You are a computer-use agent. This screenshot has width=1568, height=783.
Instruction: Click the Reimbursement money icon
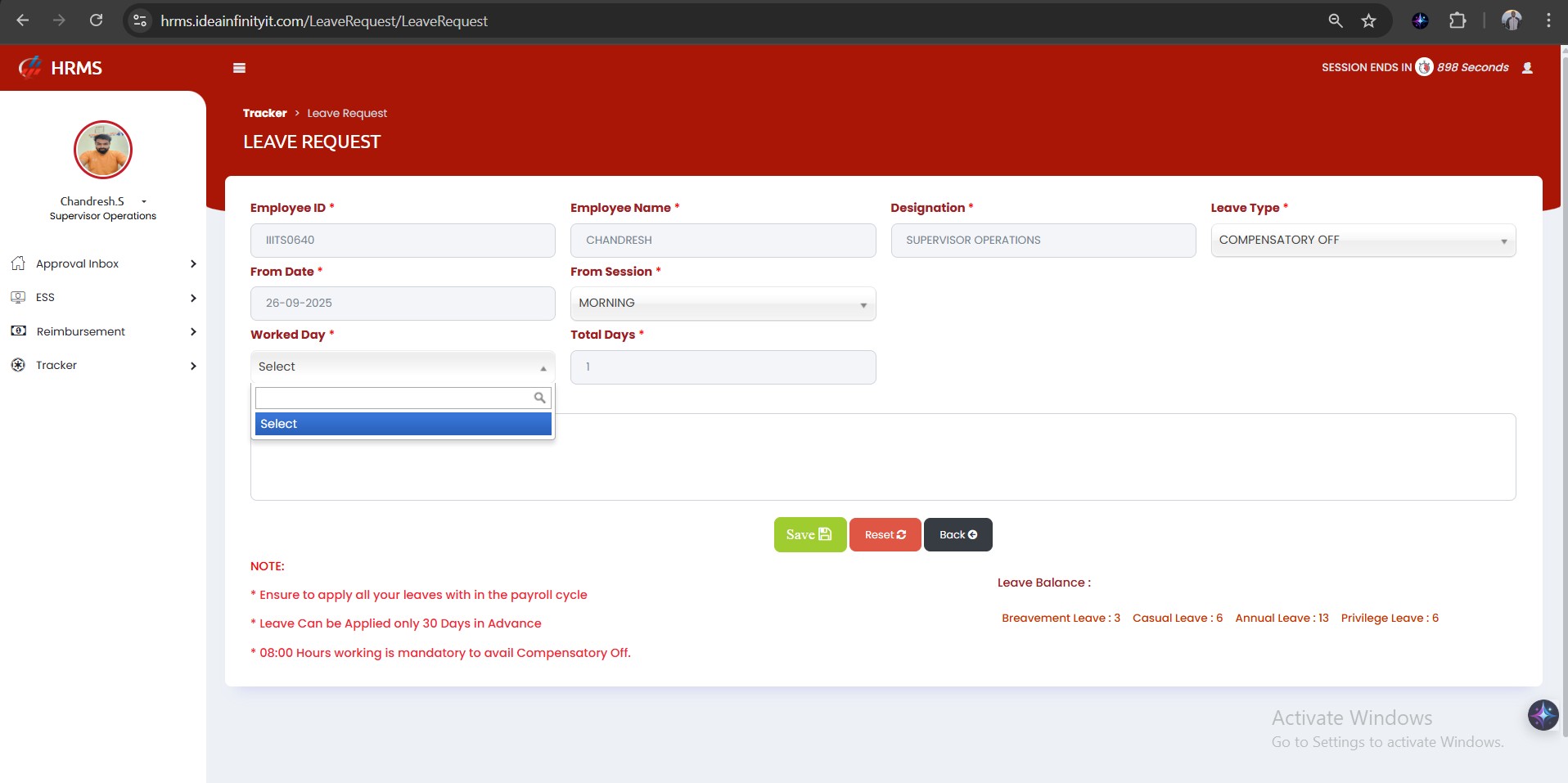(x=18, y=331)
